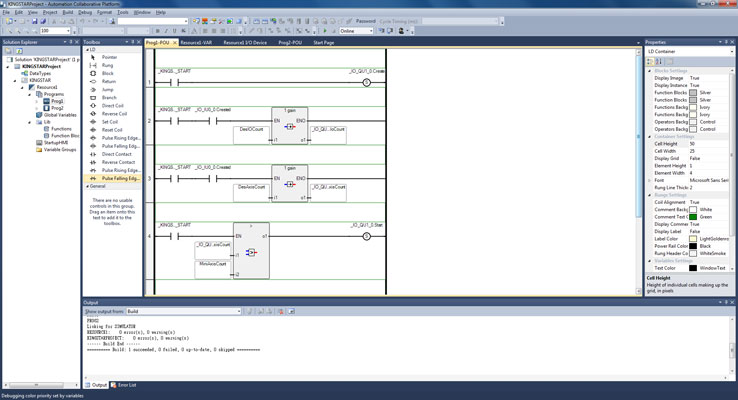Collapse the Container Settings category
The image size is (738, 400).
[650, 136]
